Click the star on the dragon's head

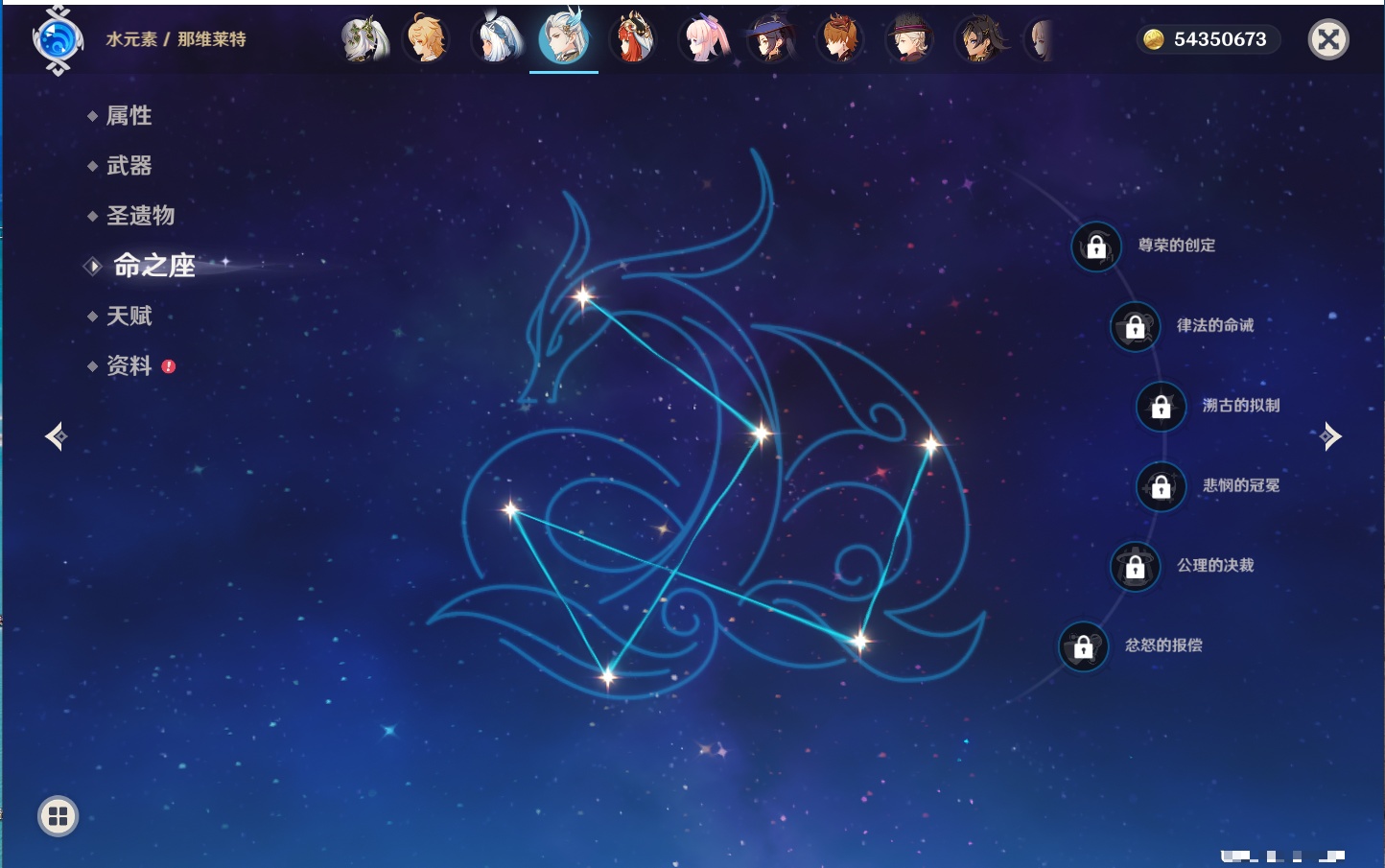tap(583, 296)
